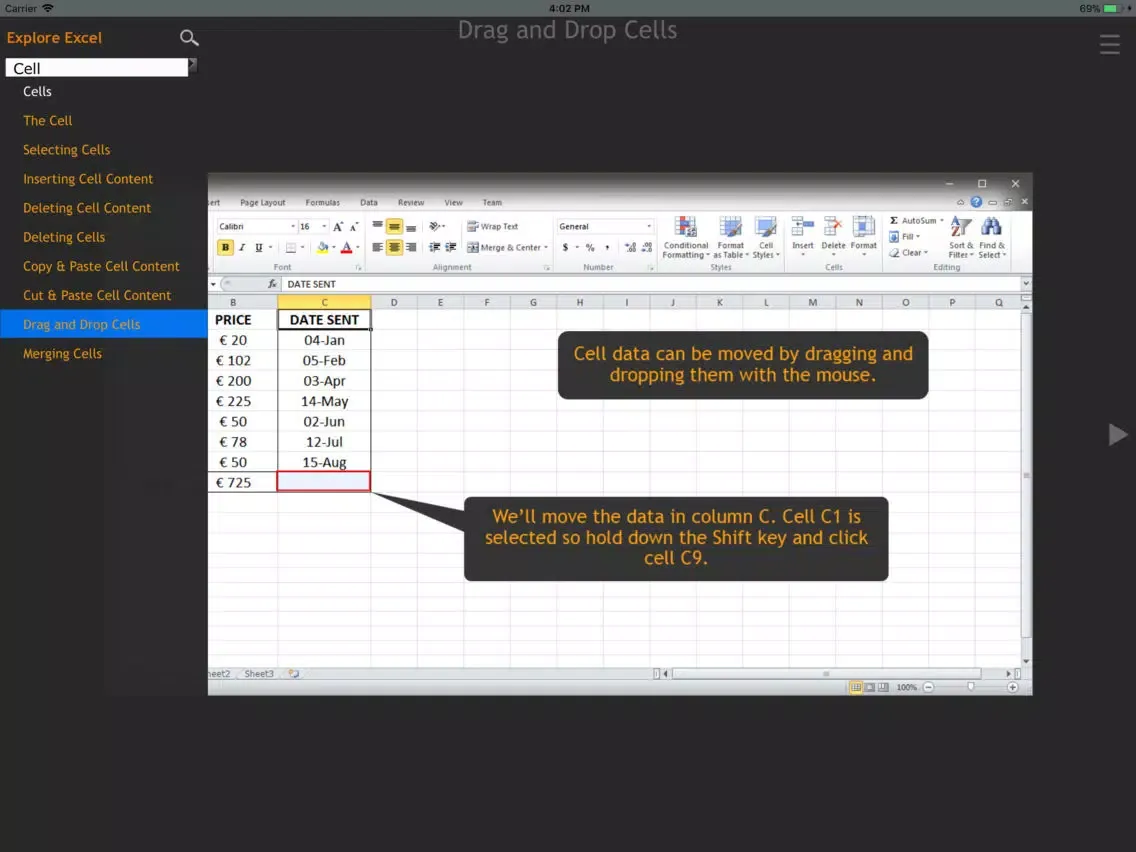Select Middle Align icon
Screen dimensions: 1136x852
(x=394, y=227)
